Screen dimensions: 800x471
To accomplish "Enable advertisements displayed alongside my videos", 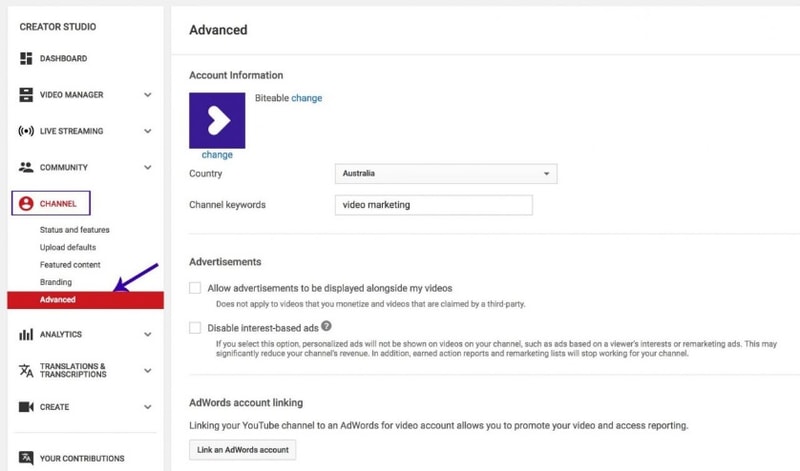I will pyautogui.click(x=195, y=288).
